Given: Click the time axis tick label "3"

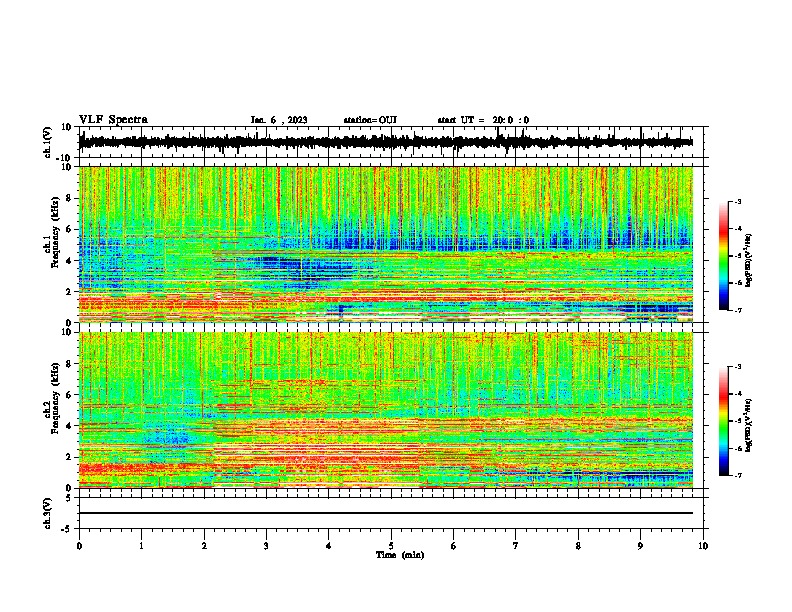Looking at the screenshot, I should point(266,546).
